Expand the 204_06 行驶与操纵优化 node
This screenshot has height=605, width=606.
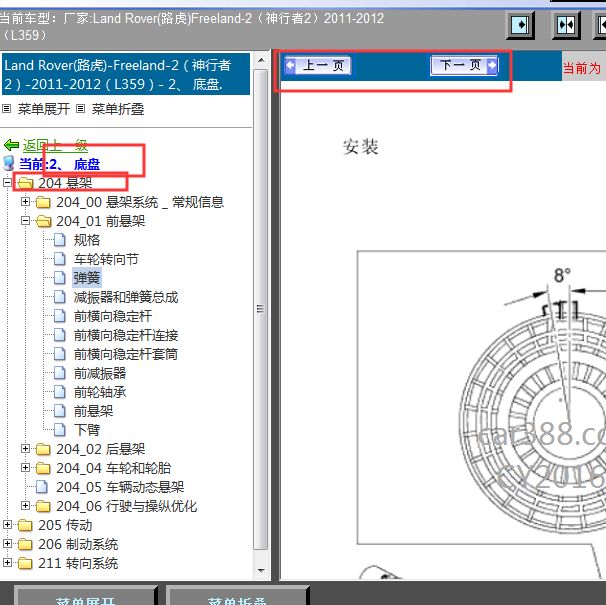pyautogui.click(x=26, y=506)
